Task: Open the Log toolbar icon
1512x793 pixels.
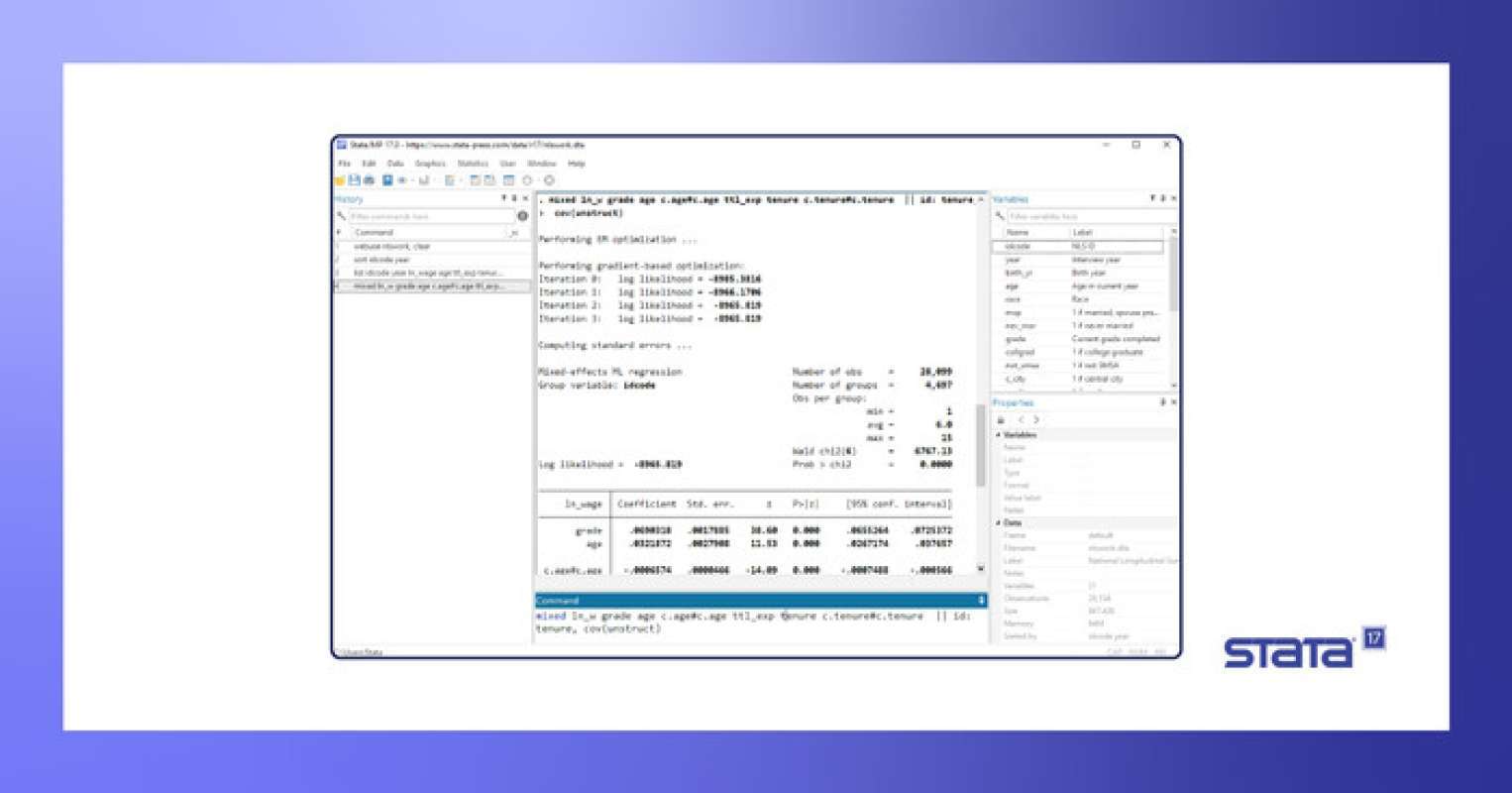Action: coord(387,178)
